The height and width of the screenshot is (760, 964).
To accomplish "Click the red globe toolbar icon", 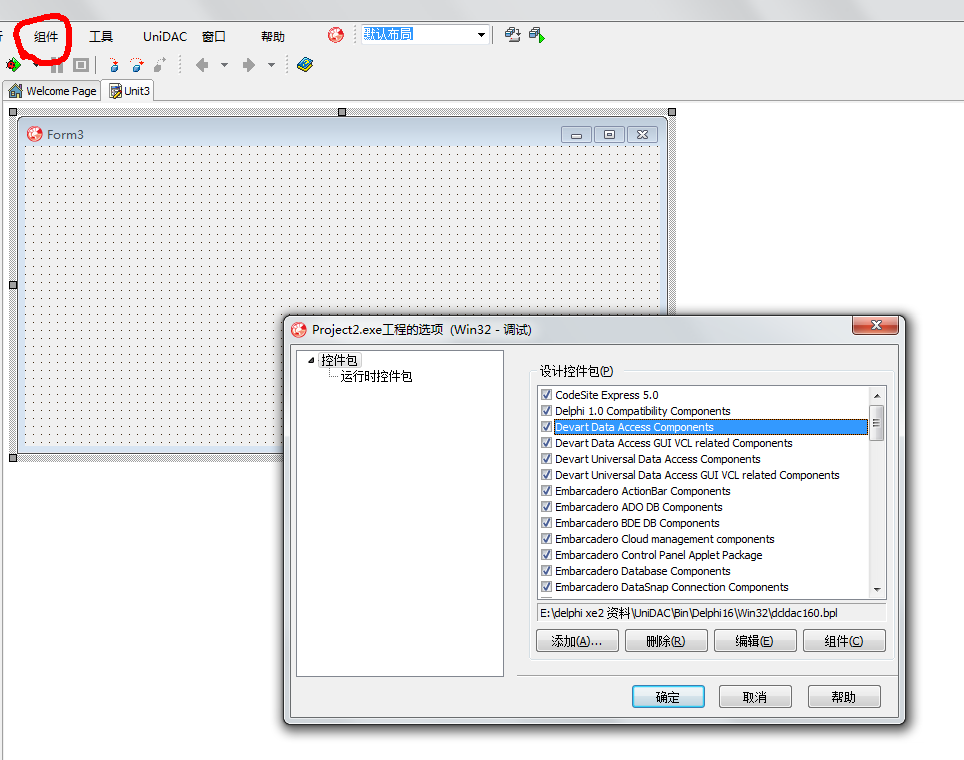I will pyautogui.click(x=336, y=35).
